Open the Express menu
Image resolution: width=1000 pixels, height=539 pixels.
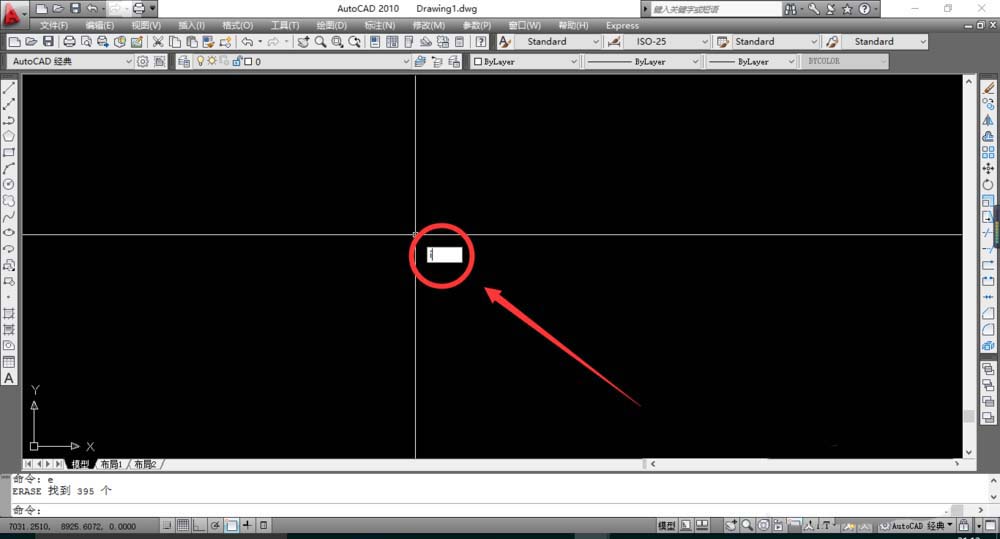622,26
